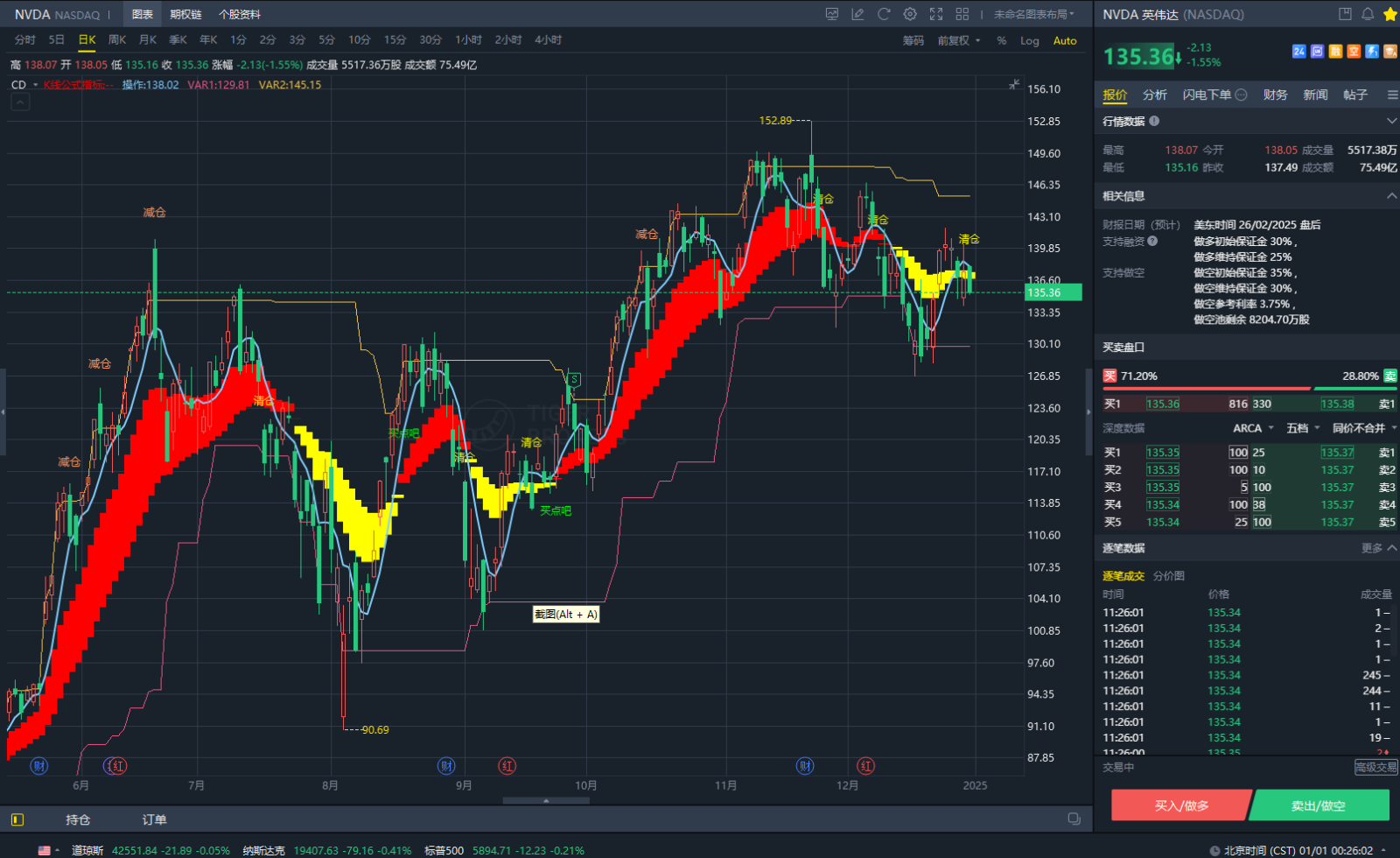This screenshot has height=858, width=1400.
Task: Click the 买入/做多 button
Action: point(1181,805)
